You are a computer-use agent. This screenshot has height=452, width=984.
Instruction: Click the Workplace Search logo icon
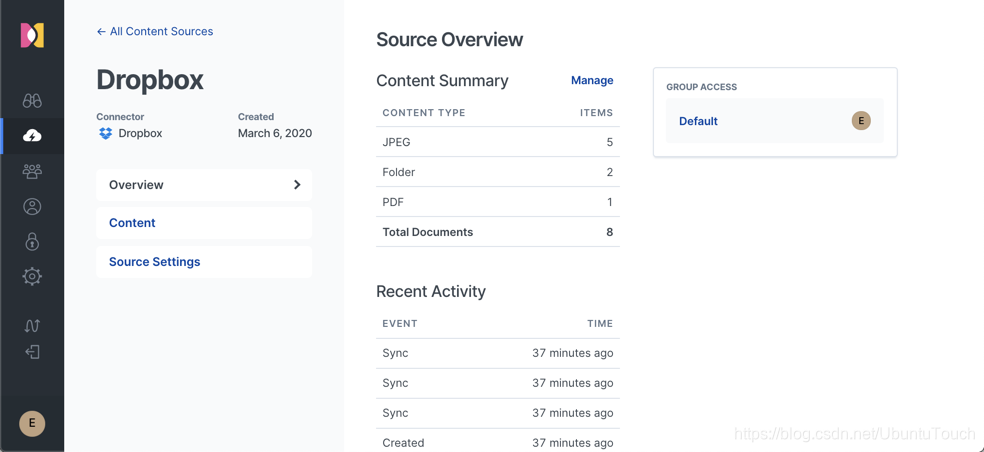pyautogui.click(x=32, y=35)
